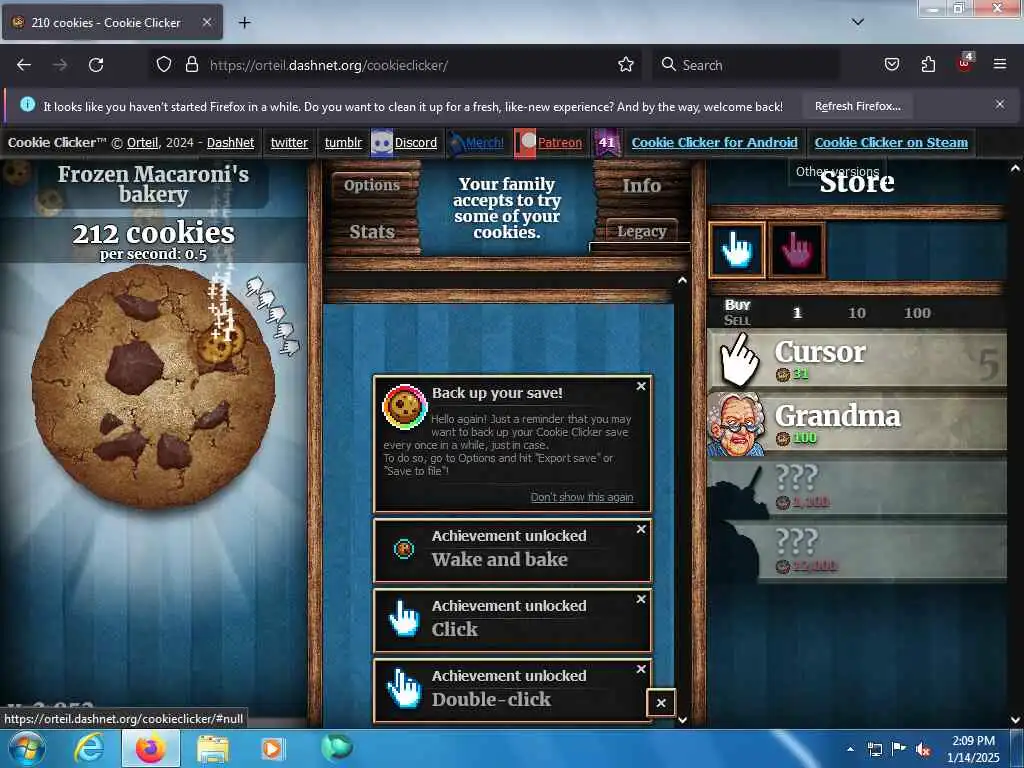Click the second locked ??? building

pos(857,551)
